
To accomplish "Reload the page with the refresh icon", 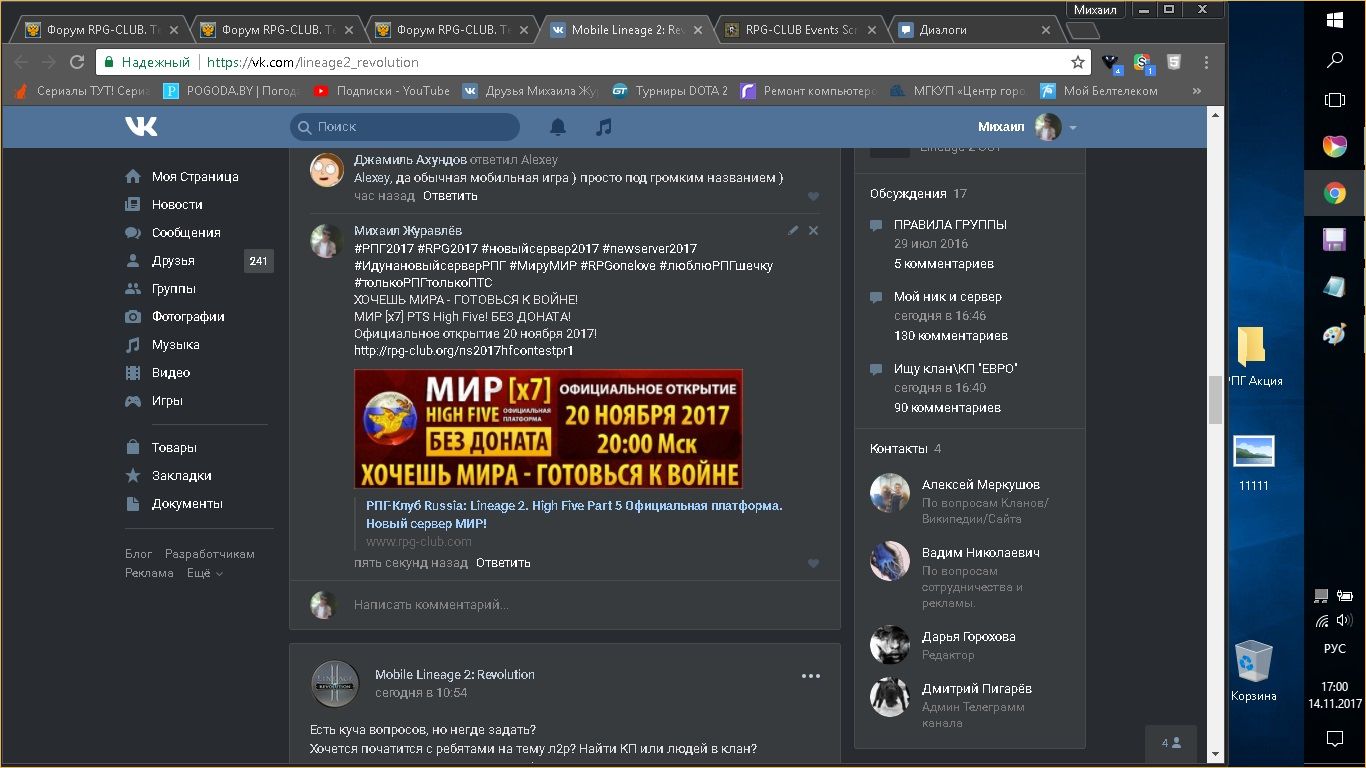I will 77,62.
